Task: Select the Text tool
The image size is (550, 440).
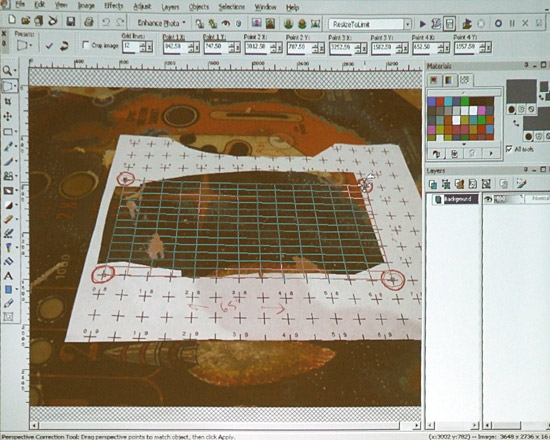Action: [x=8, y=276]
